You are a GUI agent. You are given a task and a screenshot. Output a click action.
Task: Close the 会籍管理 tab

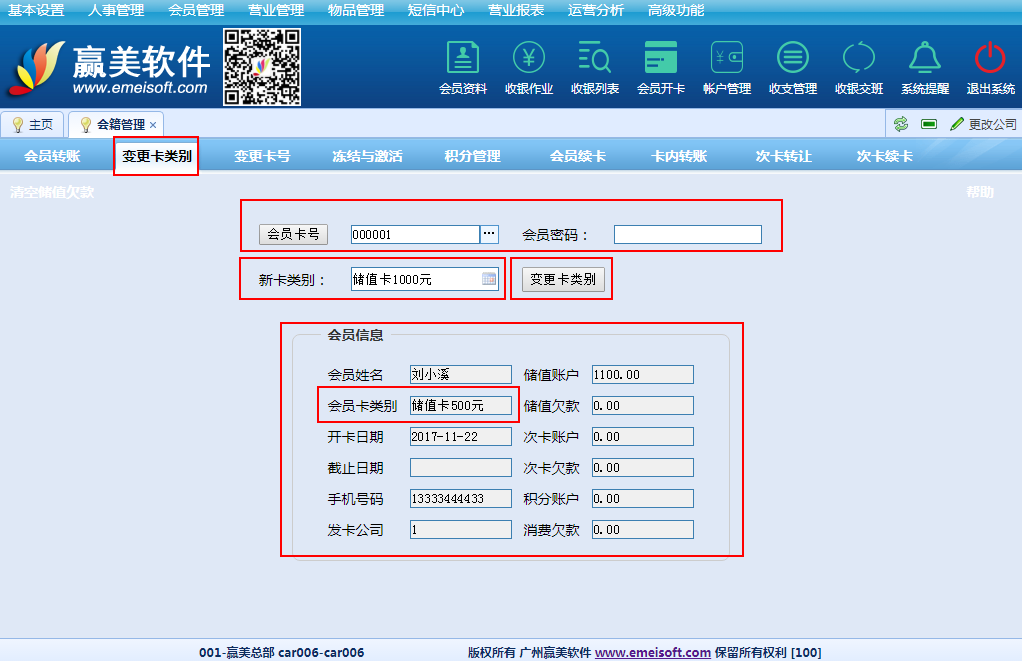(x=153, y=125)
